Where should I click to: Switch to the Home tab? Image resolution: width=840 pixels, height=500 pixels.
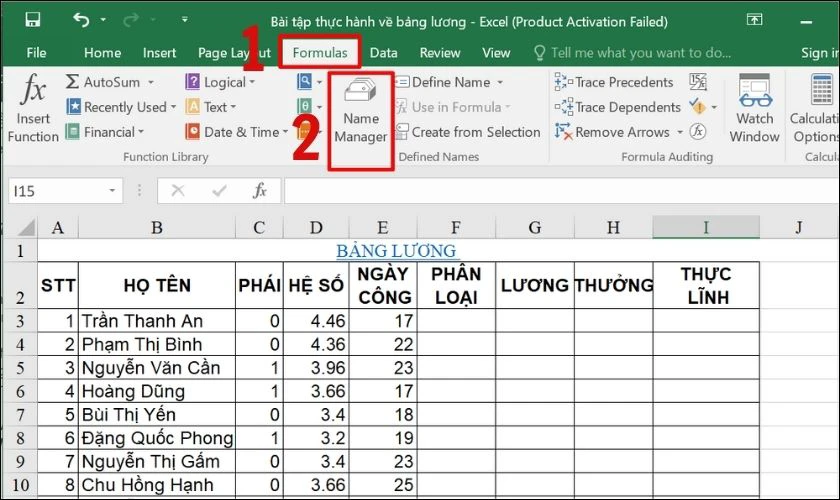click(x=102, y=53)
